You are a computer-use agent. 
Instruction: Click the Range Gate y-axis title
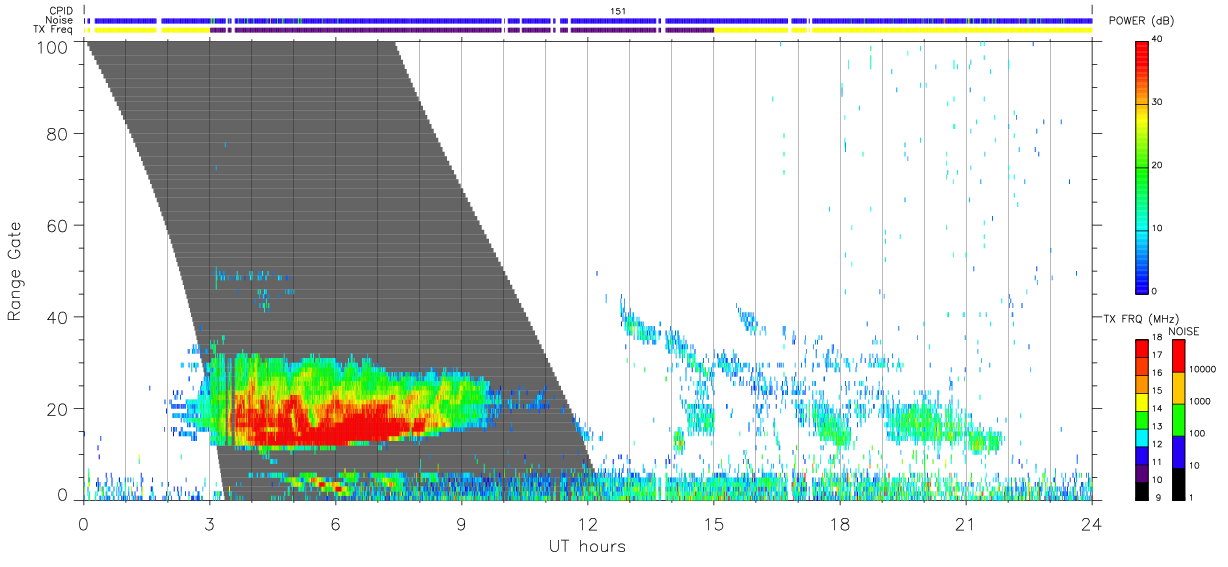click(15, 270)
